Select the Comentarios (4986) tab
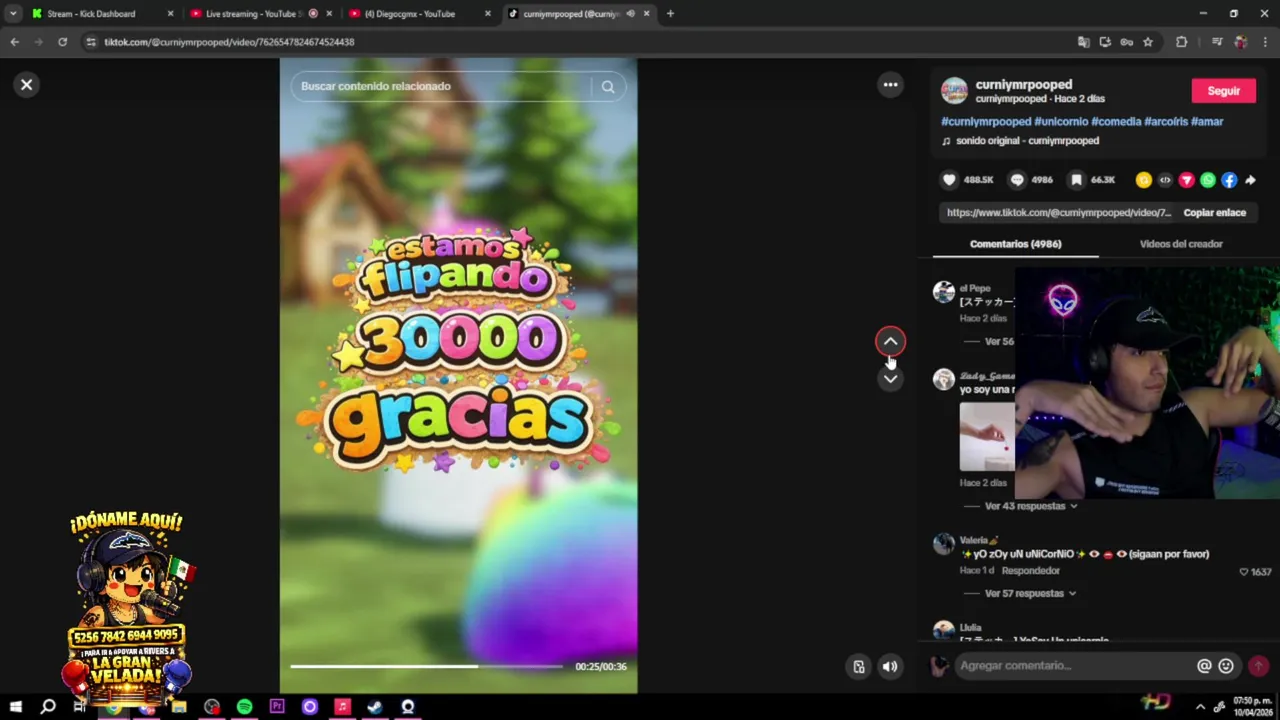The image size is (1280, 720). pyautogui.click(x=1015, y=244)
